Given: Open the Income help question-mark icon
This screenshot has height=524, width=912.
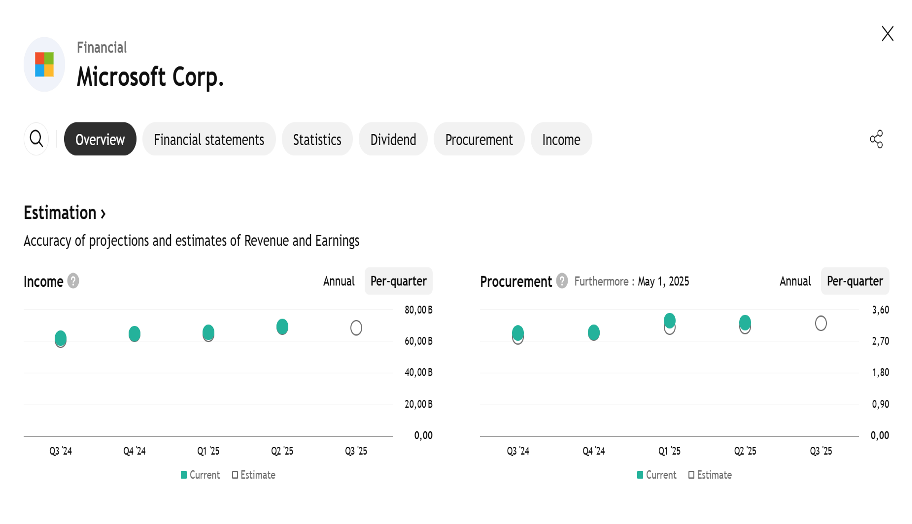Looking at the screenshot, I should click(x=73, y=281).
